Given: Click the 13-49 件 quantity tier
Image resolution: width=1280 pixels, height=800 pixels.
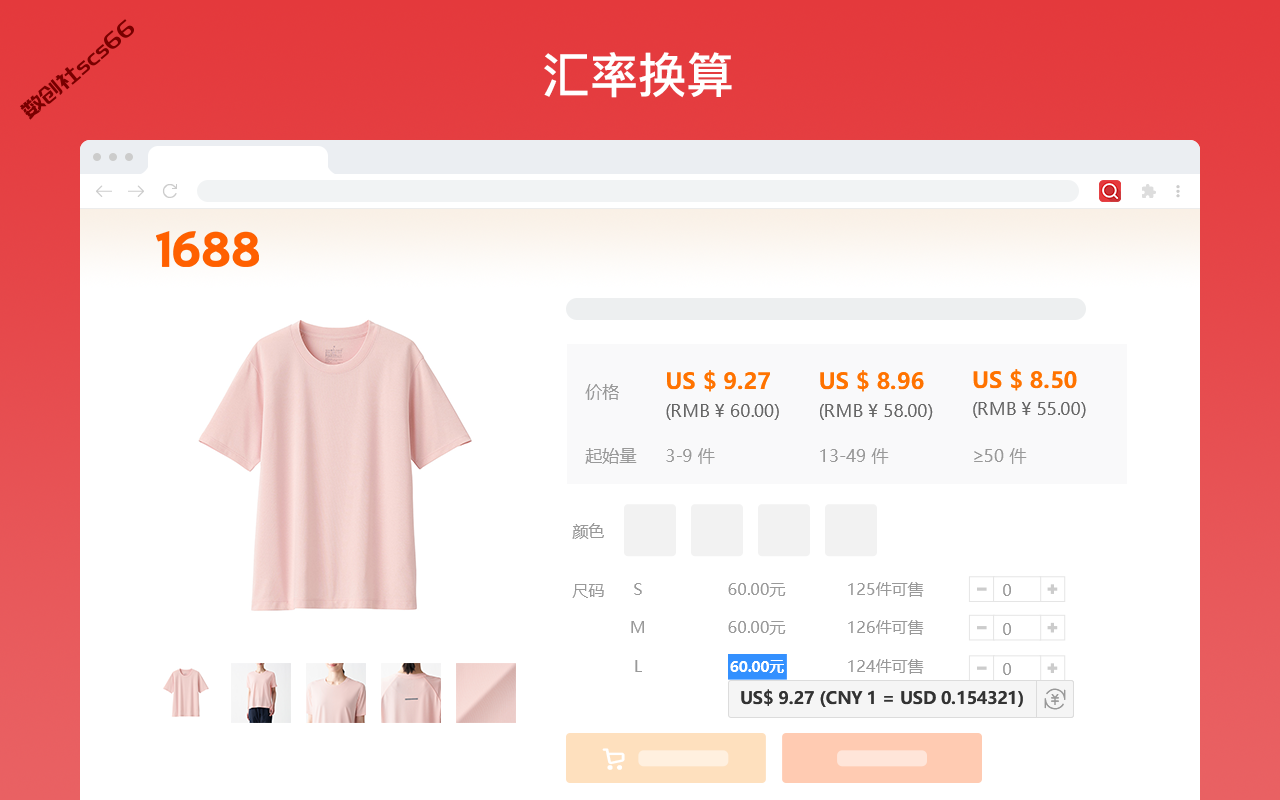Looking at the screenshot, I should pyautogui.click(x=854, y=456).
